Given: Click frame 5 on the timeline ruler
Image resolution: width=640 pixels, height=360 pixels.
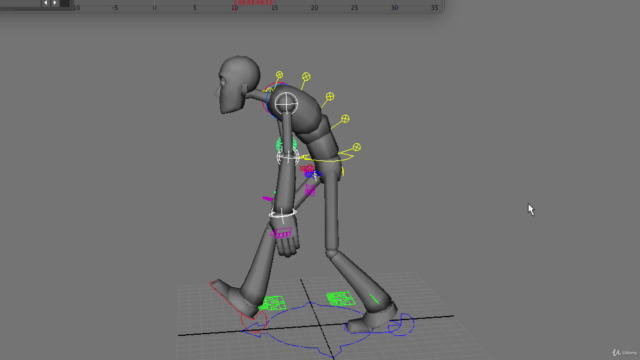Looking at the screenshot, I should pyautogui.click(x=195, y=8).
